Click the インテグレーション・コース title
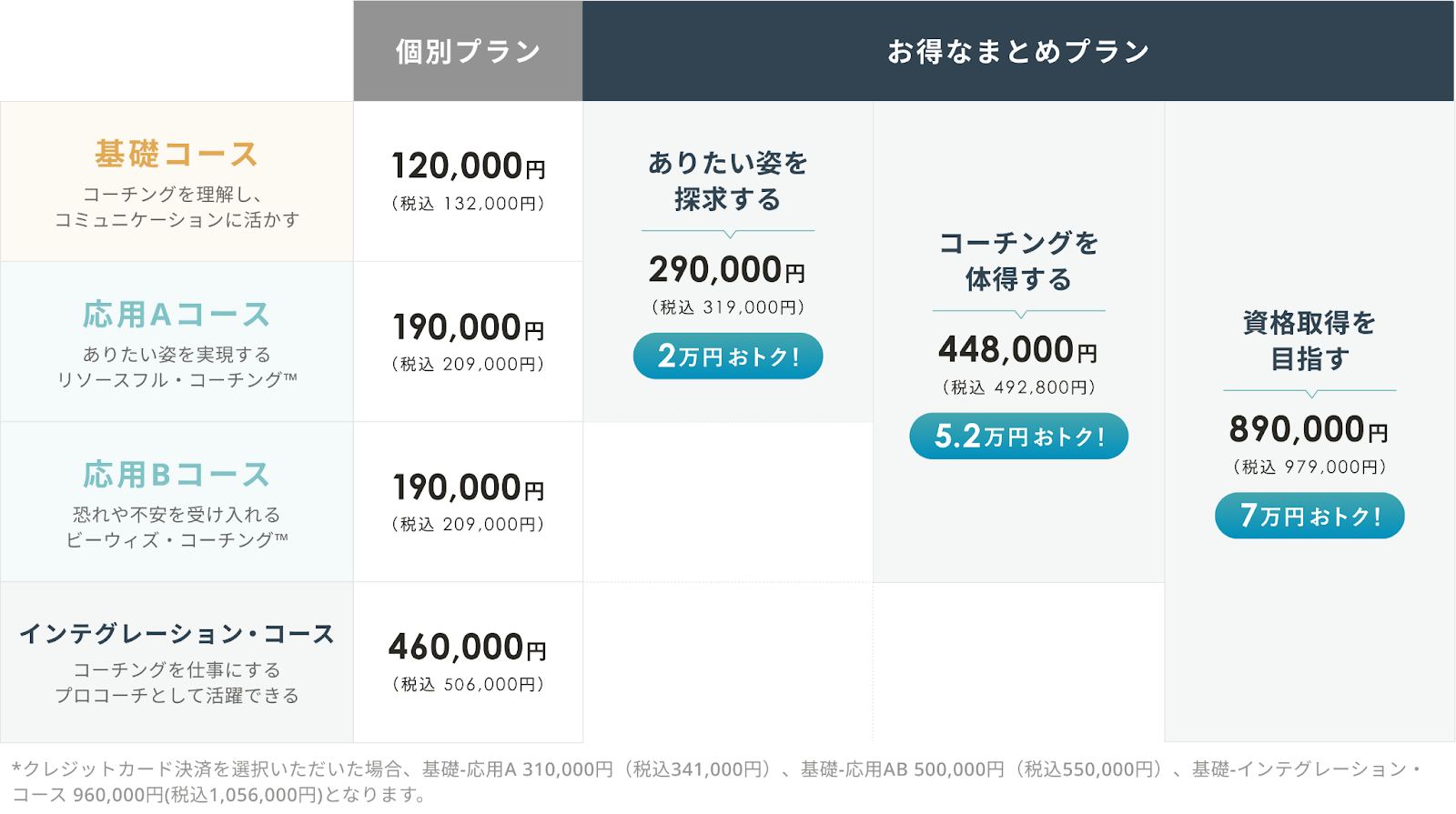Viewport: 1456px width, 814px height. pos(177,634)
